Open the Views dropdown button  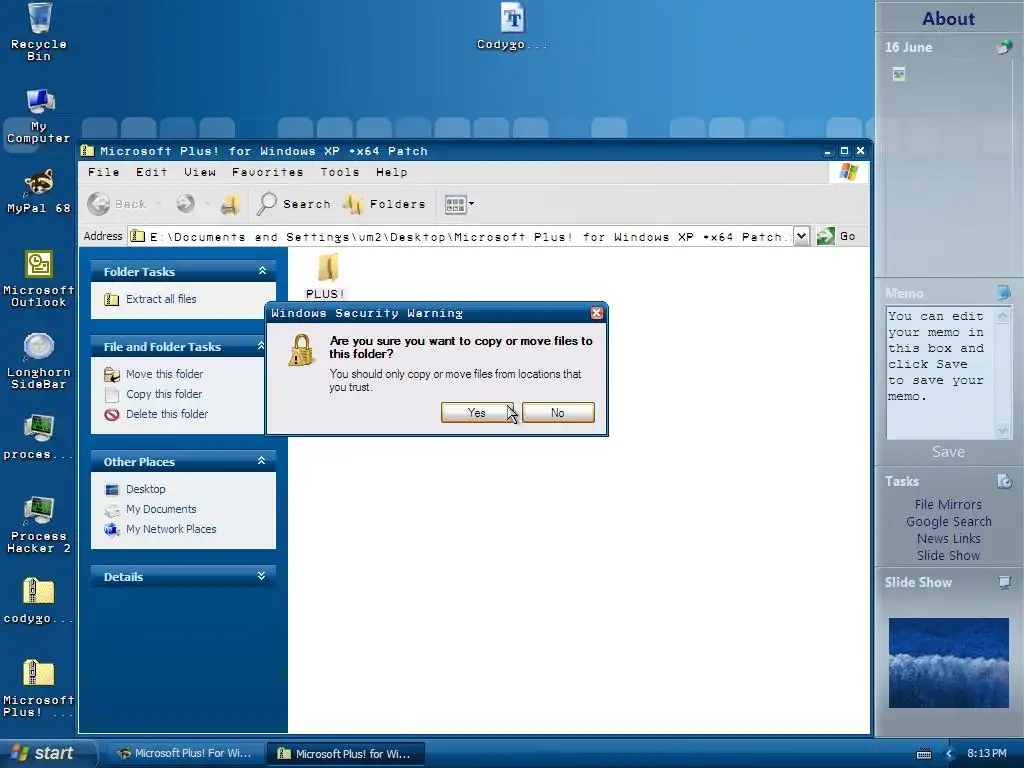pyautogui.click(x=459, y=204)
